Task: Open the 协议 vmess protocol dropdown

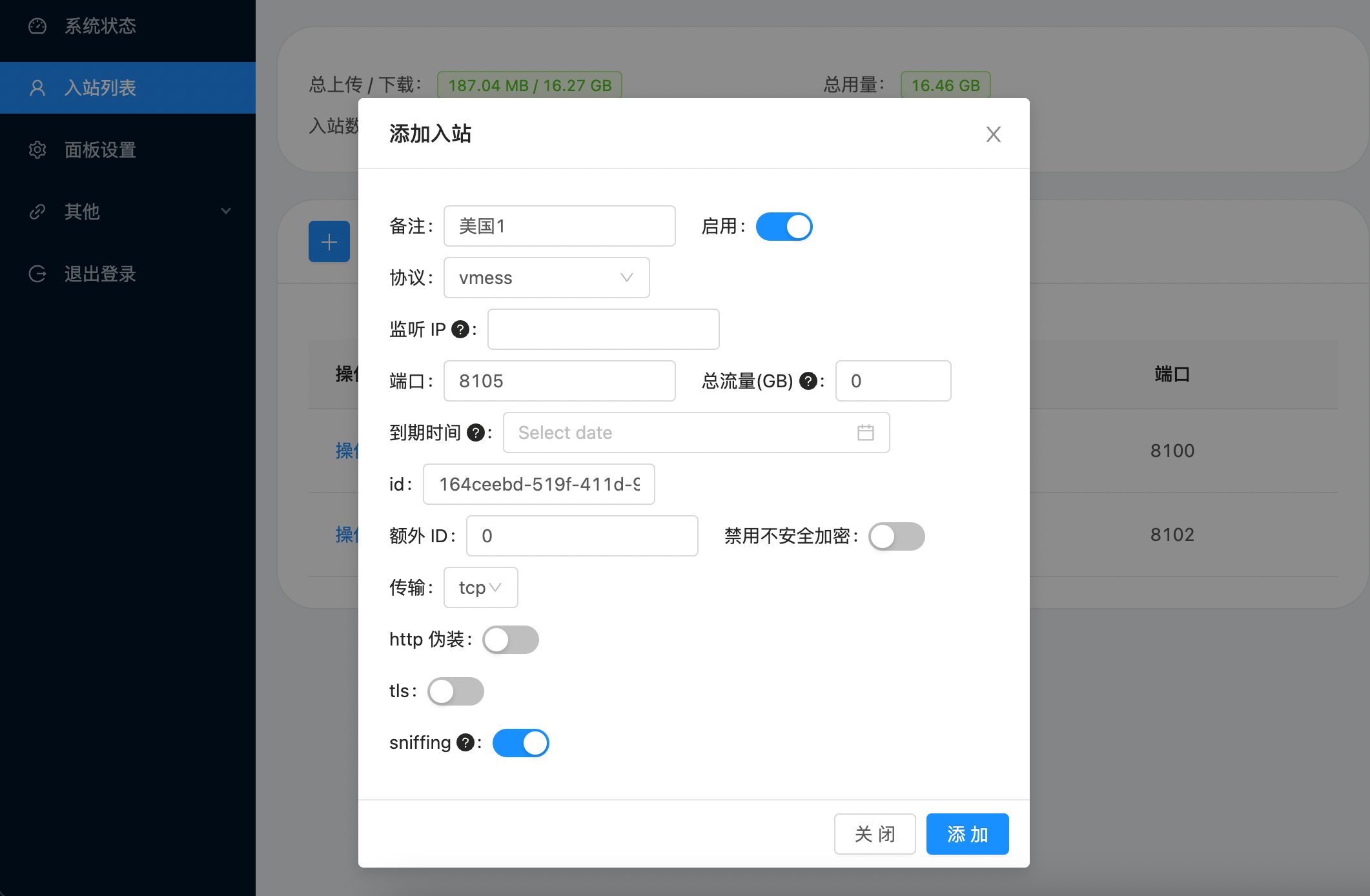Action: click(x=547, y=278)
